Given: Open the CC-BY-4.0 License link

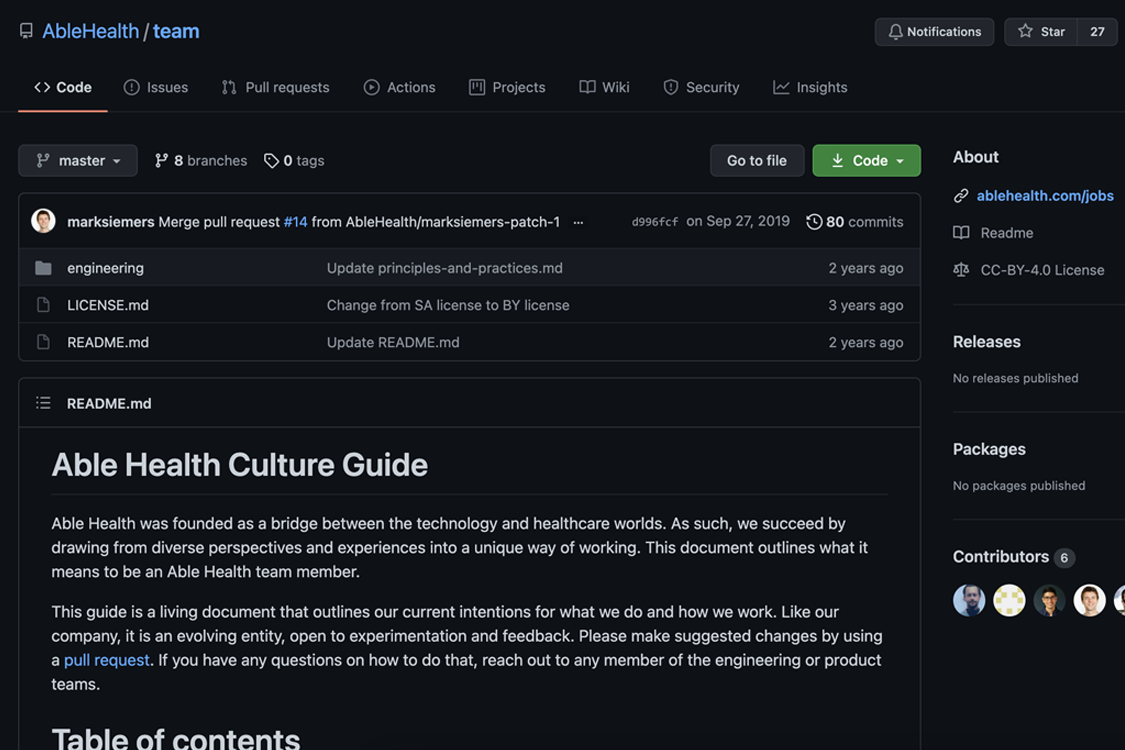Looking at the screenshot, I should coord(1042,270).
